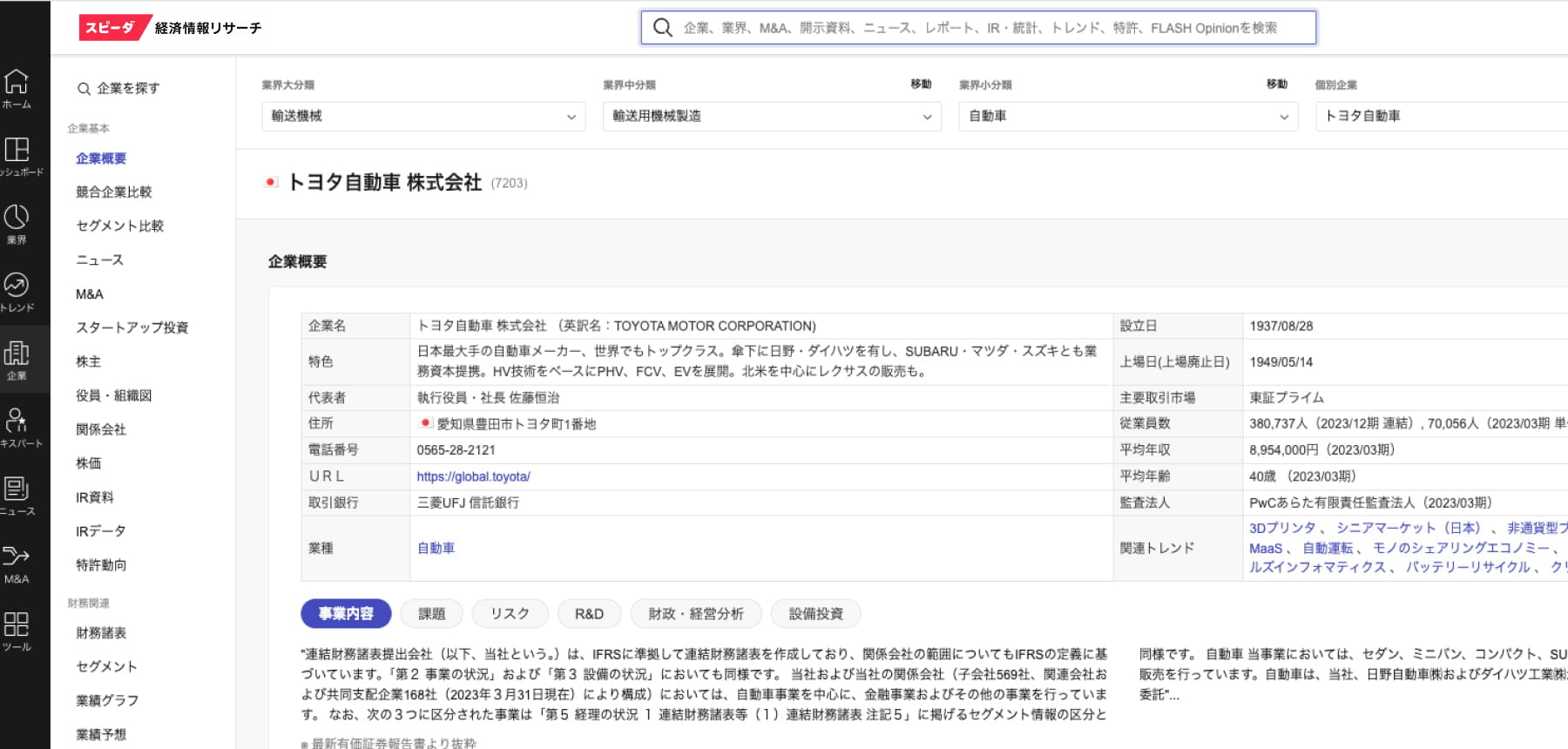Click 三菱UFJ 信託銀行 cell
The width and height of the screenshot is (1568, 749).
pyautogui.click(x=468, y=503)
